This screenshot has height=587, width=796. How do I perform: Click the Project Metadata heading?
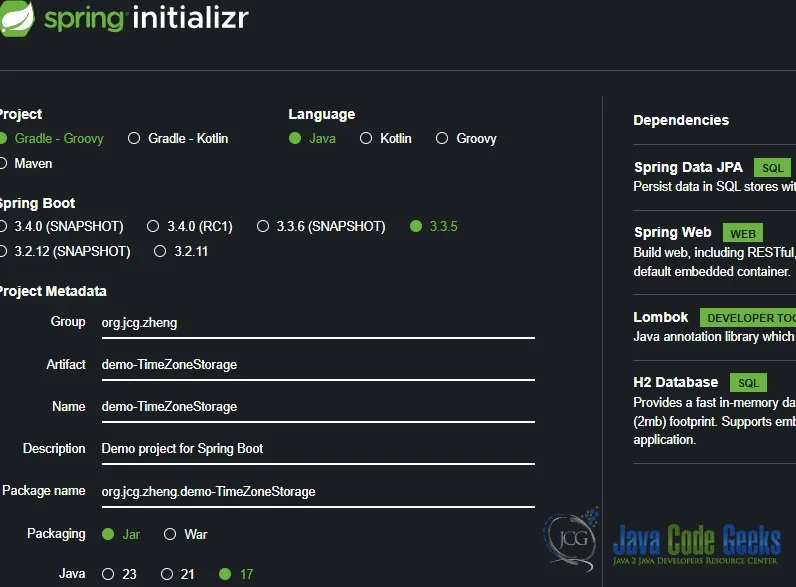coord(53,291)
